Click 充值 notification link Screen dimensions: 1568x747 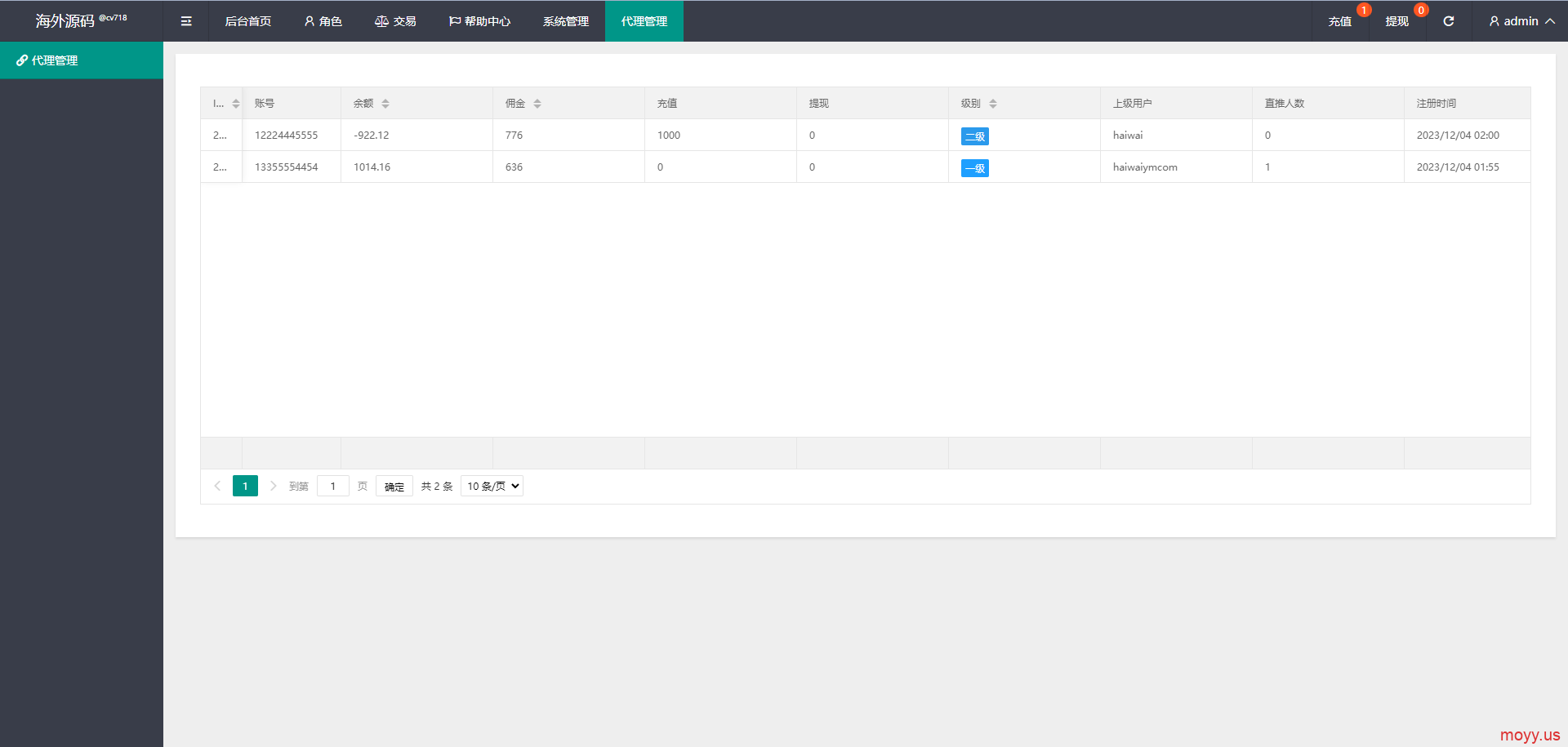pos(1339,21)
